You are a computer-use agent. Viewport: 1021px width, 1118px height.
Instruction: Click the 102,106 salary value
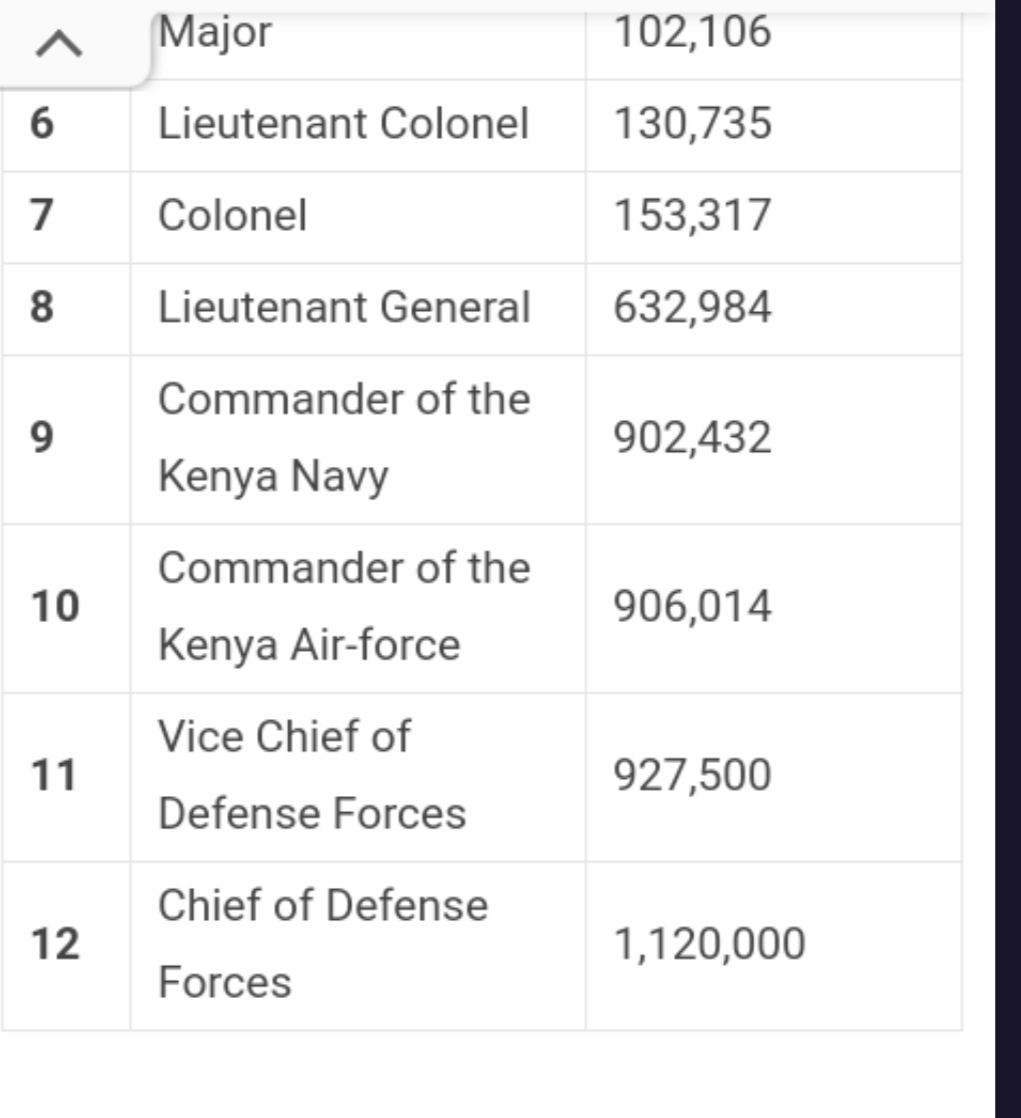[x=692, y=32]
